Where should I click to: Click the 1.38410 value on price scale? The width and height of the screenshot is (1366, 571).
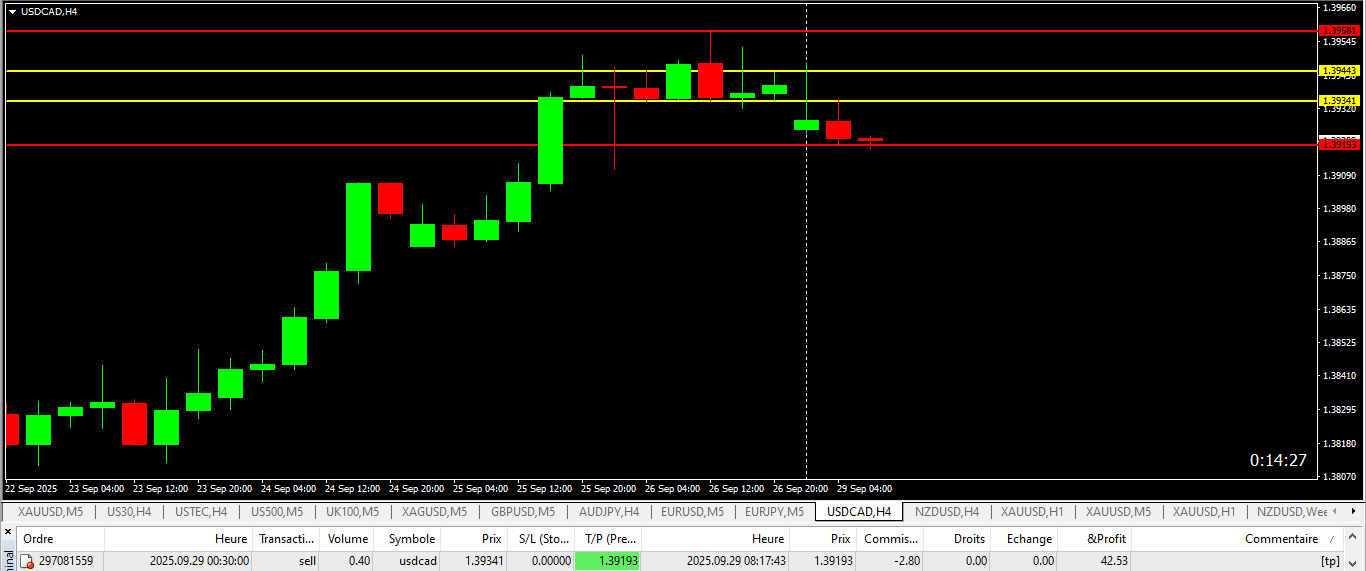coord(1339,376)
